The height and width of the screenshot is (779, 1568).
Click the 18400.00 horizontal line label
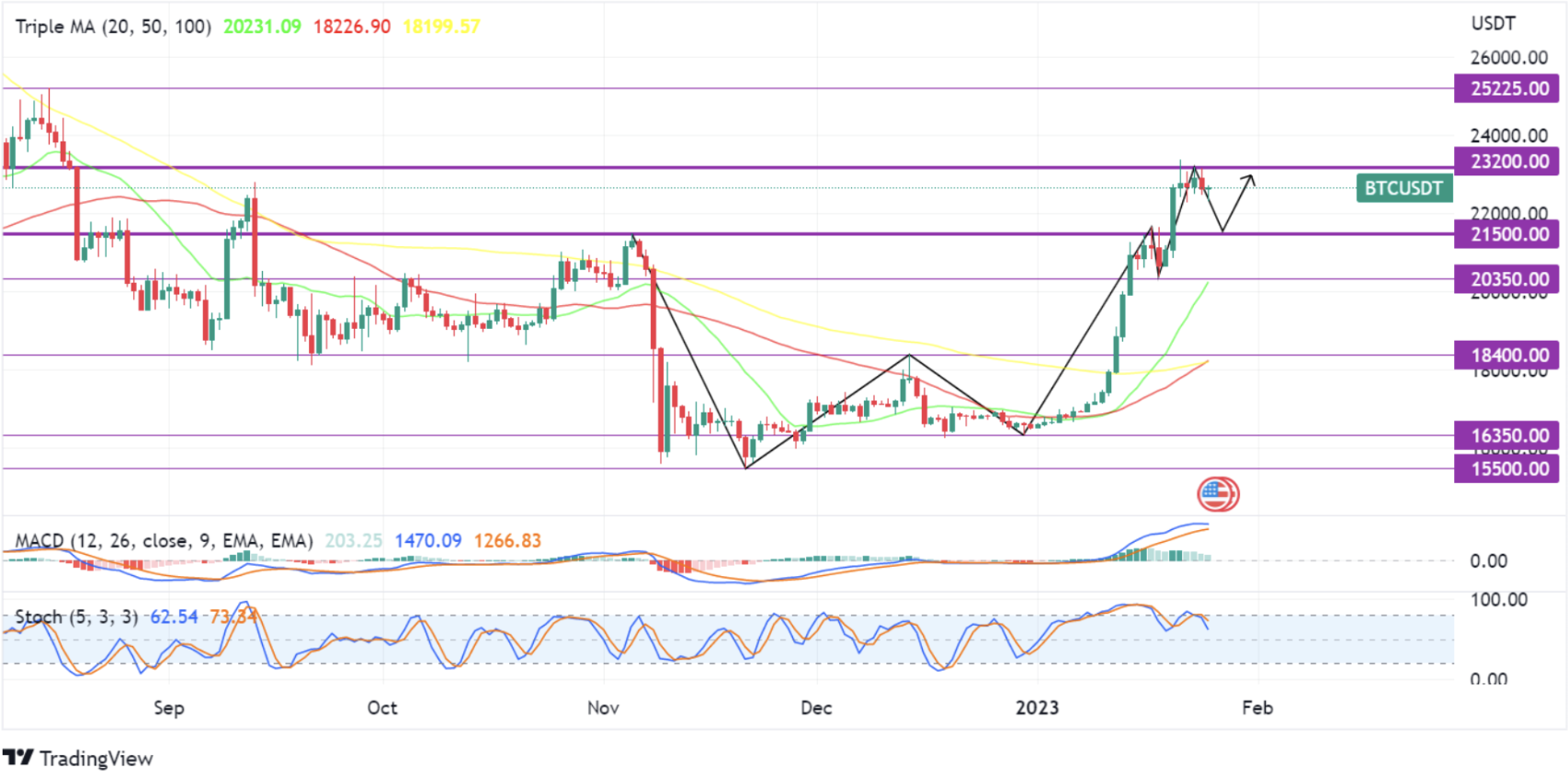click(1506, 356)
